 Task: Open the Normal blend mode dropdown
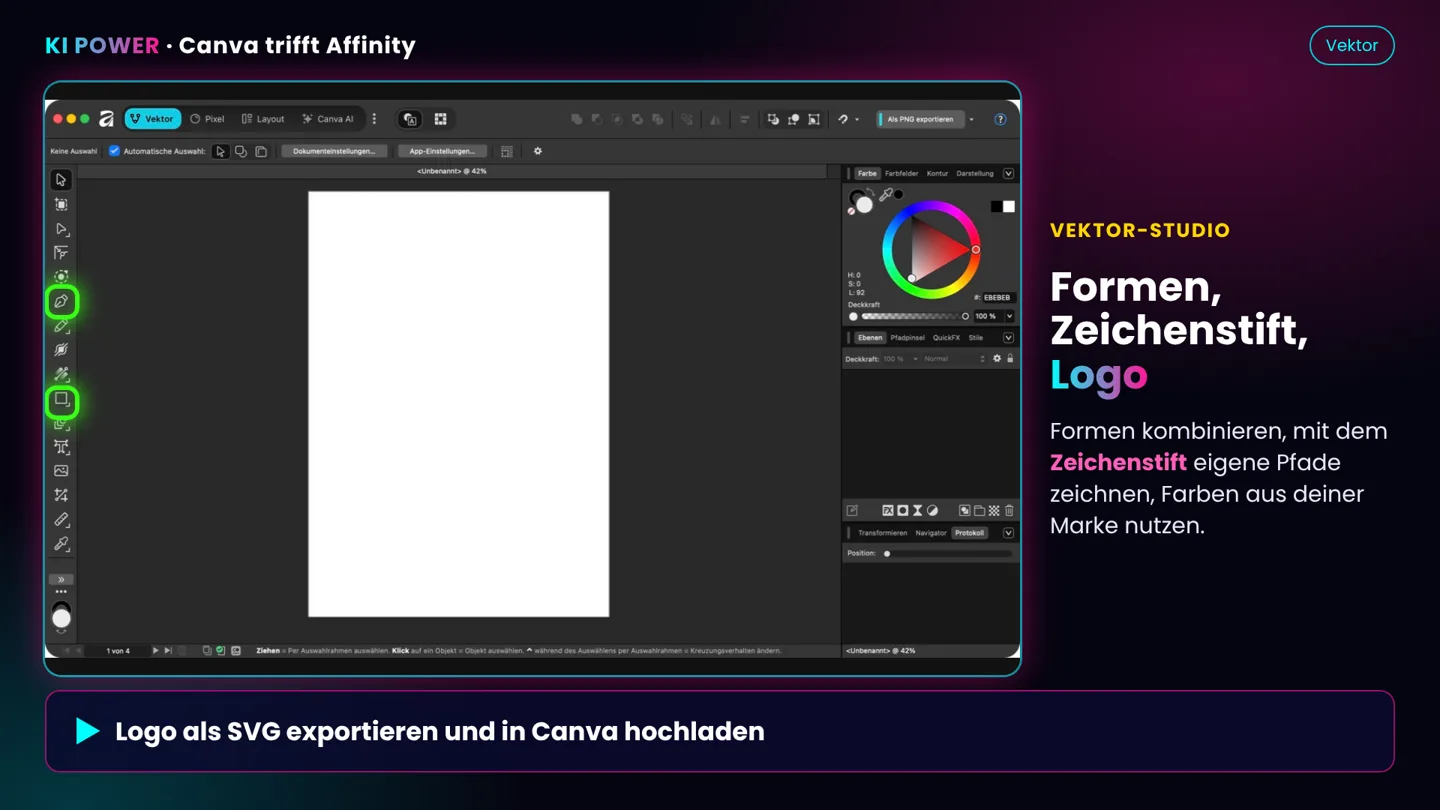(954, 359)
